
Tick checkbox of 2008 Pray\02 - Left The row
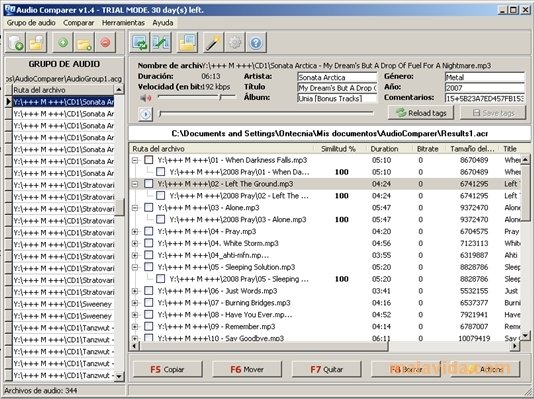(160, 195)
